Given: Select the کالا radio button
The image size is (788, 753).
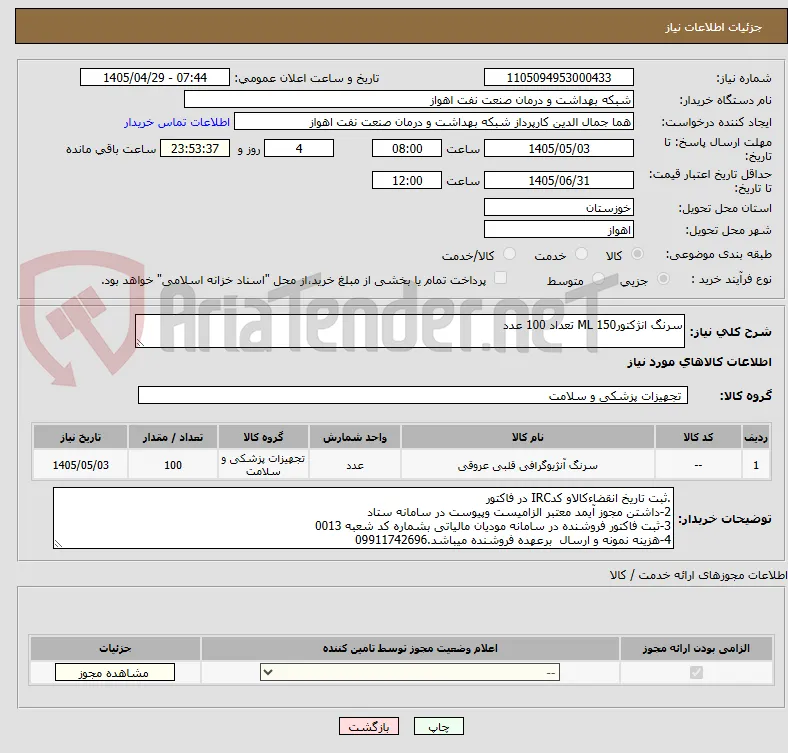Looking at the screenshot, I should tap(637, 254).
